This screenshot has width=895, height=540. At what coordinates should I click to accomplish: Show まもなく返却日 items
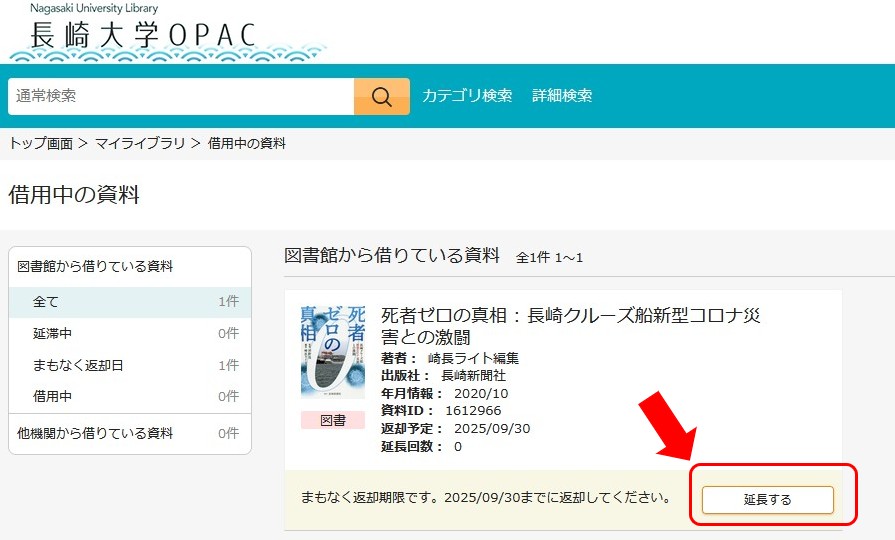[x=78, y=366]
